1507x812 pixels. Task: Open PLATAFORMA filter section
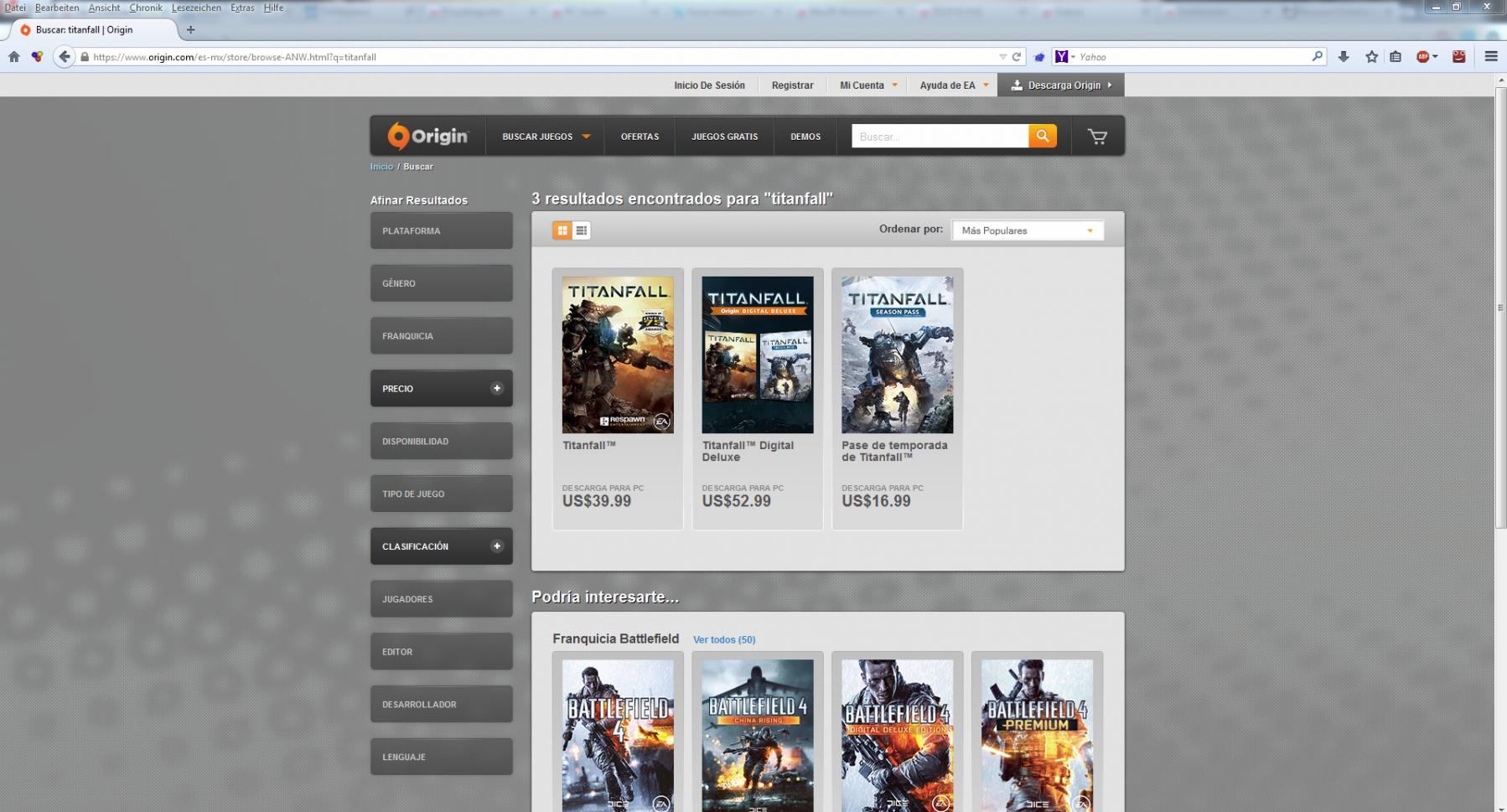[442, 230]
